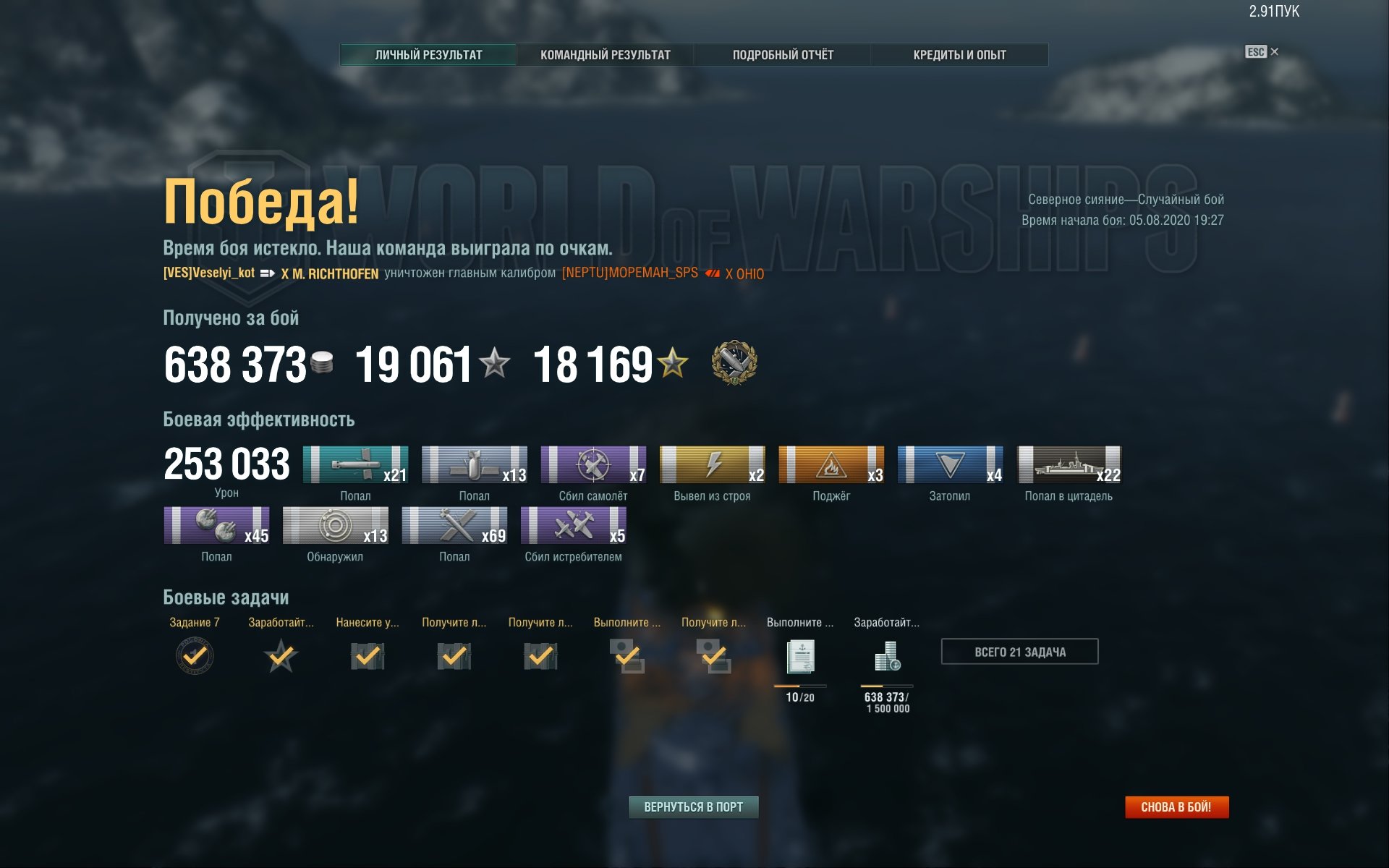Click the torpedo hits ribbon x21
This screenshot has width=1389, height=868.
[x=355, y=464]
